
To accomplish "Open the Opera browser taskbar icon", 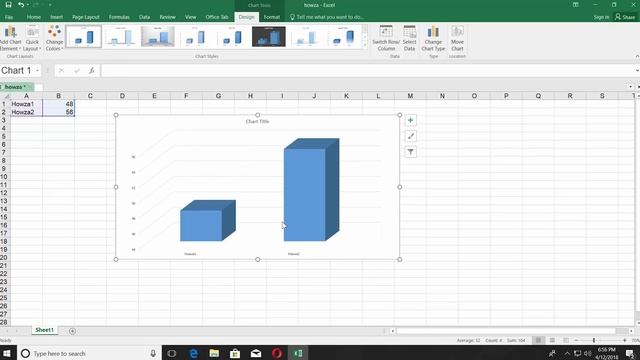I will 277,353.
